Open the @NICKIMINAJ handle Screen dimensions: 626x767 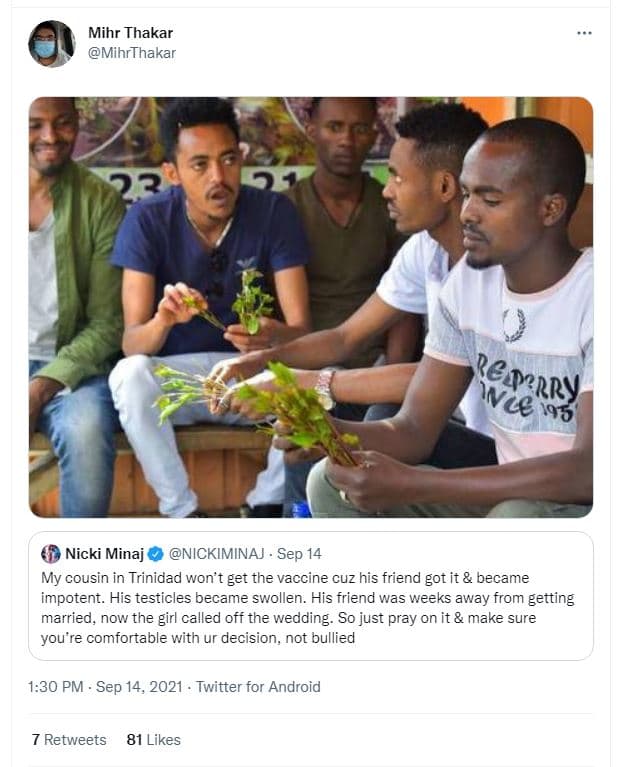[217, 553]
